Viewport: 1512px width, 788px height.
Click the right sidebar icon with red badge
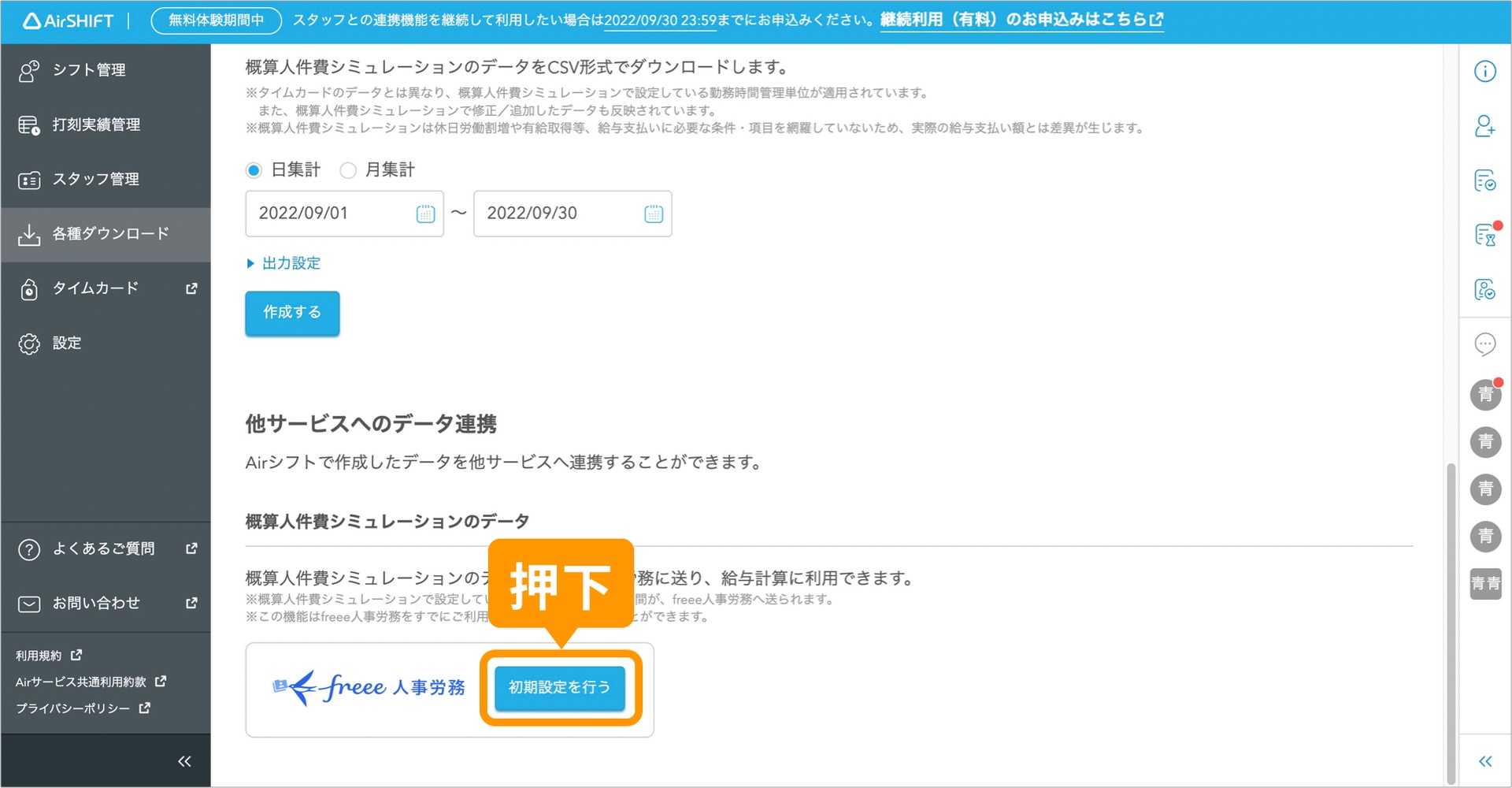coord(1485,235)
